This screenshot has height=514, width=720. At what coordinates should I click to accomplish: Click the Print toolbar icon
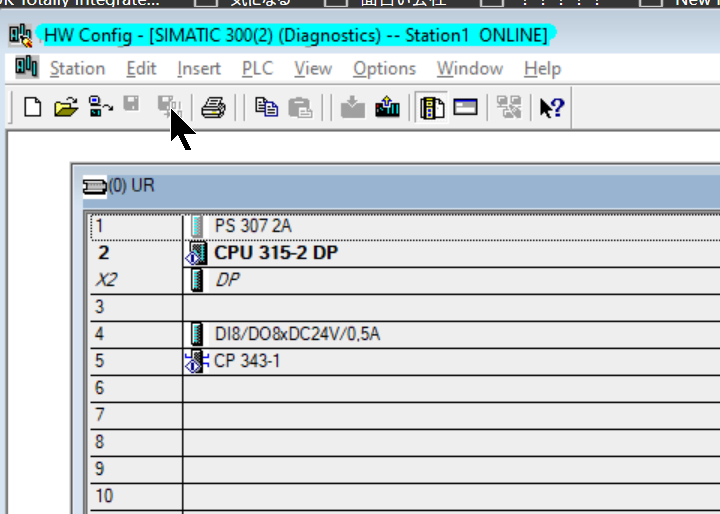click(x=214, y=107)
